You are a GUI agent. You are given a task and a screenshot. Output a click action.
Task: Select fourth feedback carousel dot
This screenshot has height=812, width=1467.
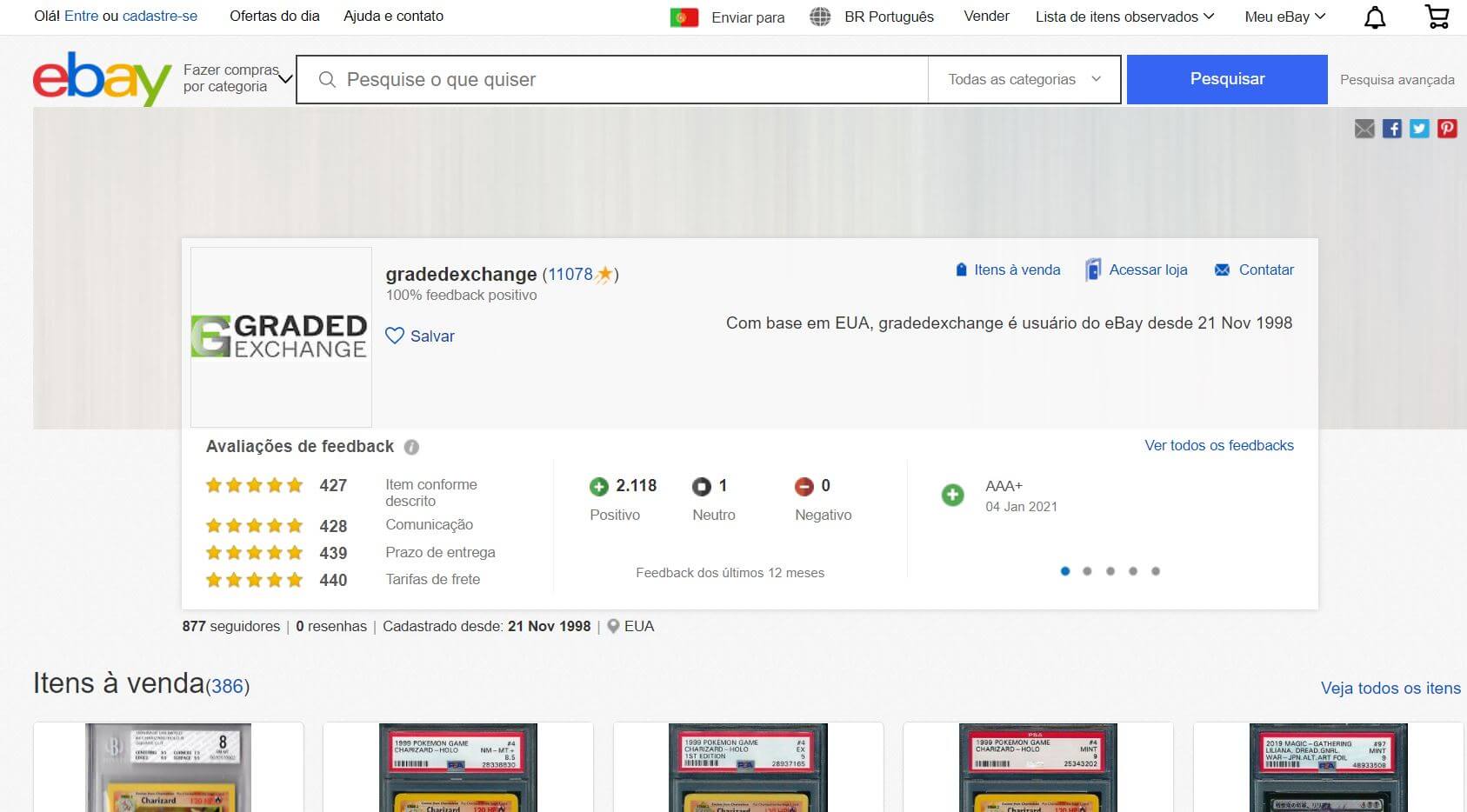click(x=1133, y=571)
